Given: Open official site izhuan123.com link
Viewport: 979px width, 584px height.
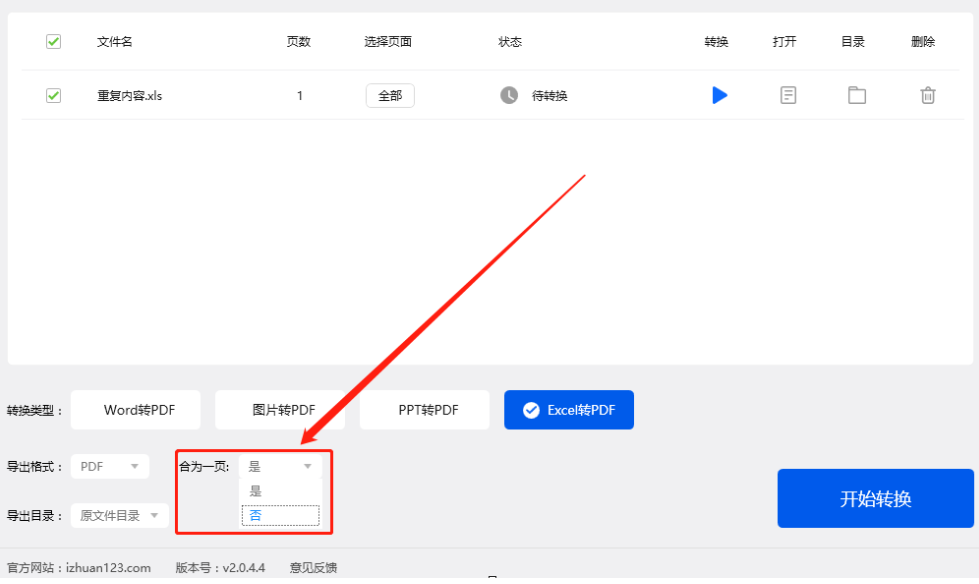Looking at the screenshot, I should 108,568.
